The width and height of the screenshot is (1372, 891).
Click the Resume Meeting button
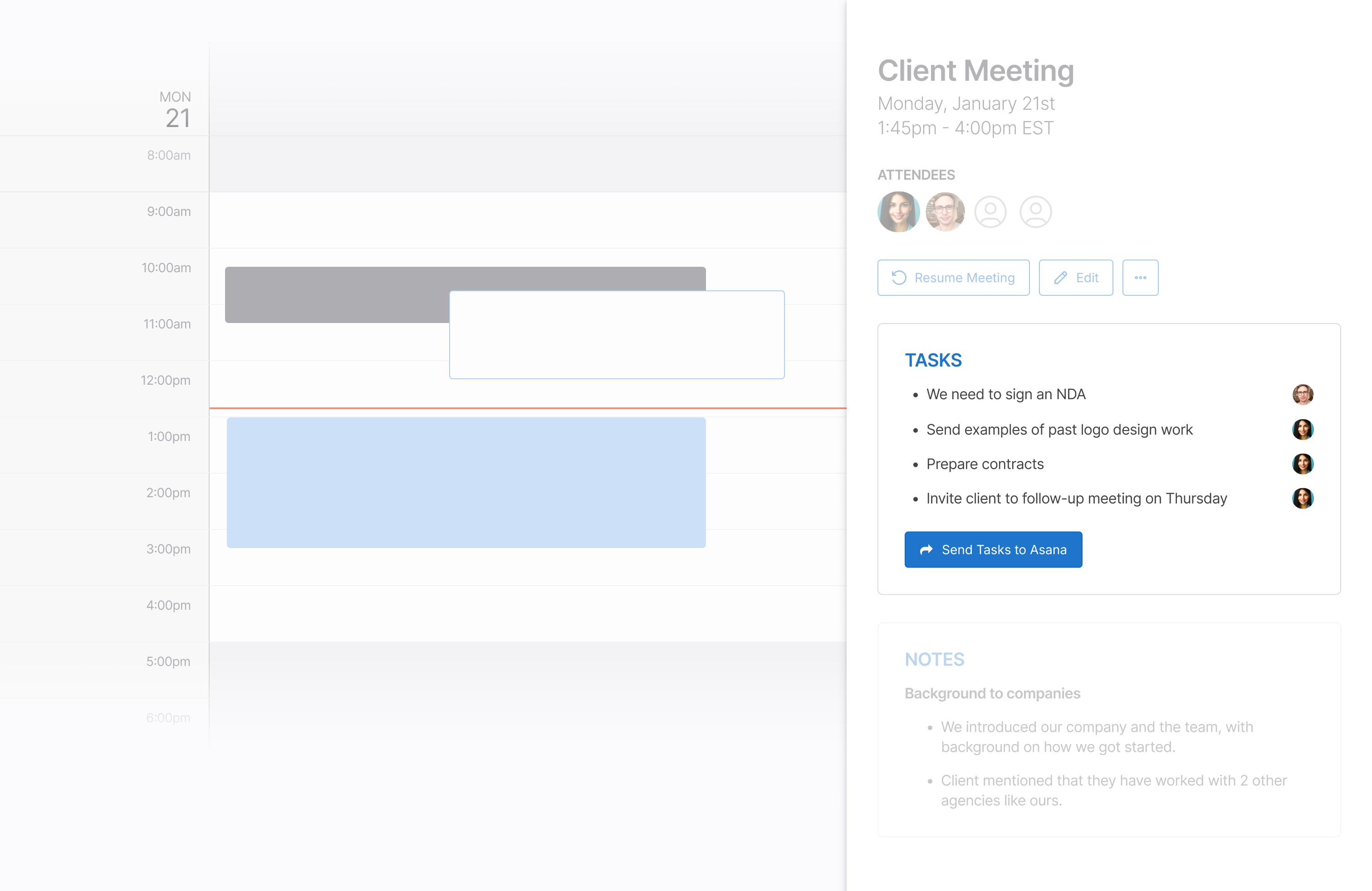click(x=953, y=278)
